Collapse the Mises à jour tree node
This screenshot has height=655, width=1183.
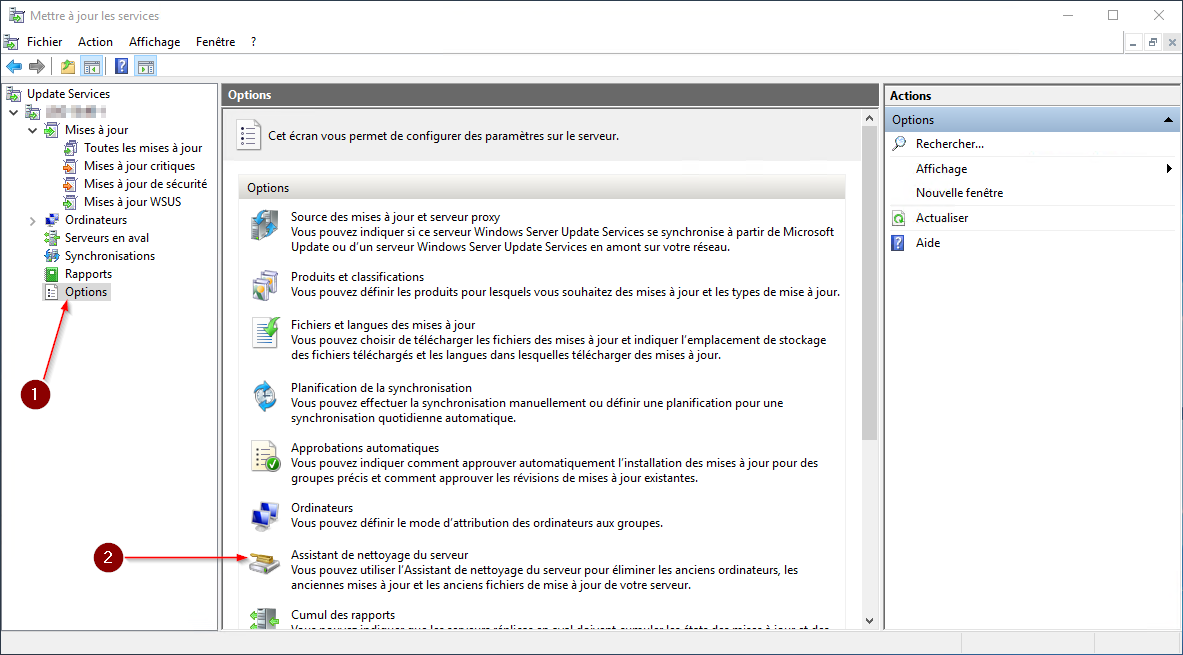[33, 130]
